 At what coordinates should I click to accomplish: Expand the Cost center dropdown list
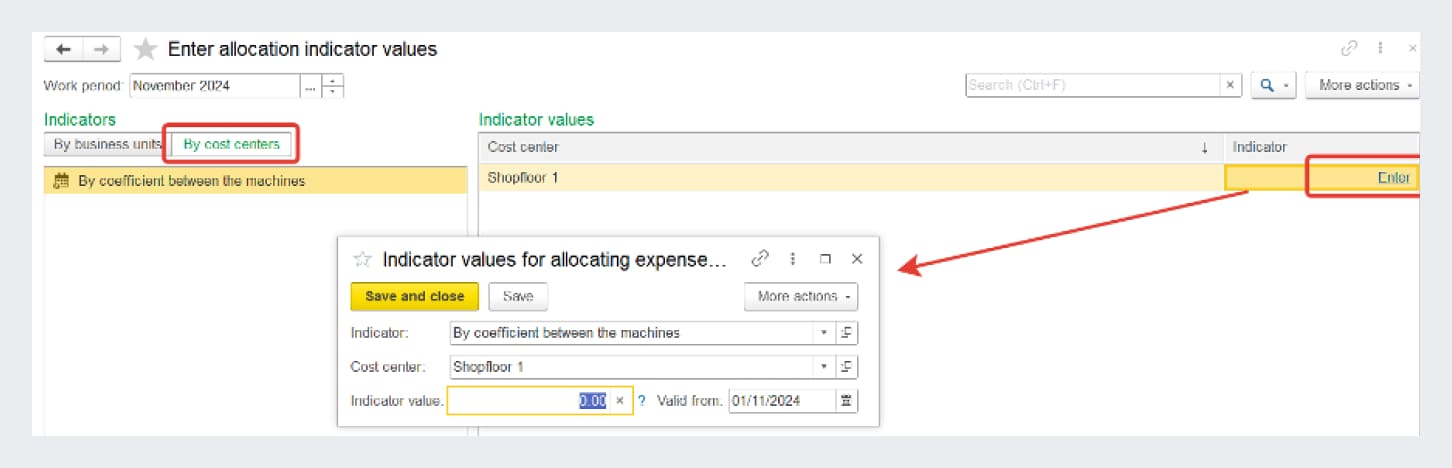pyautogui.click(x=824, y=367)
